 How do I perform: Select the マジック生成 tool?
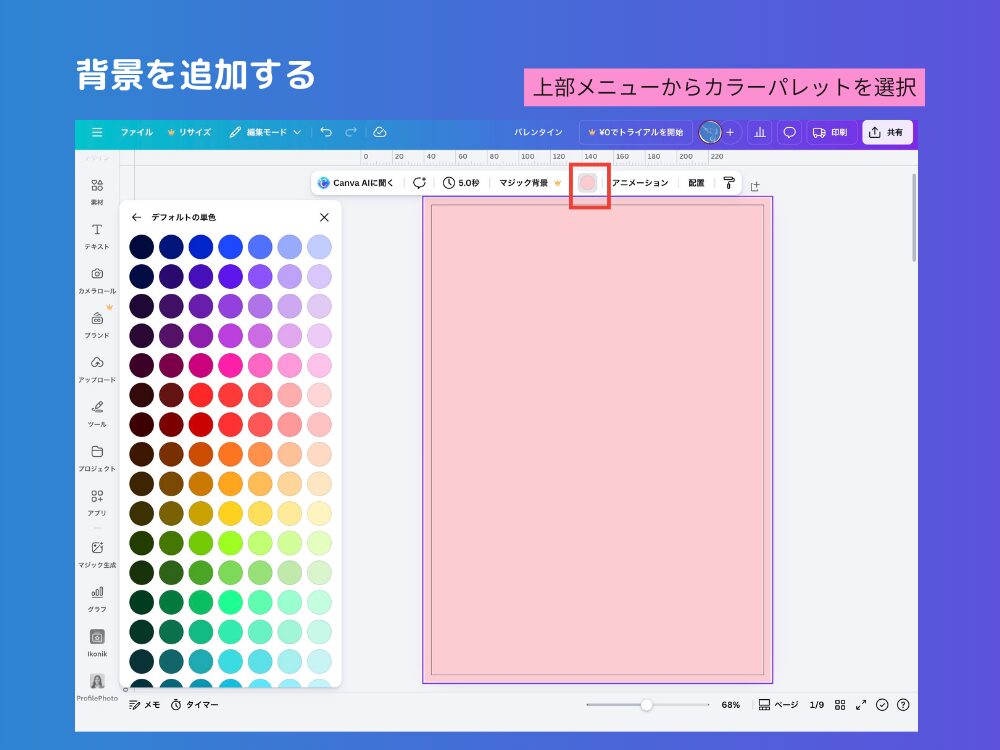point(96,553)
